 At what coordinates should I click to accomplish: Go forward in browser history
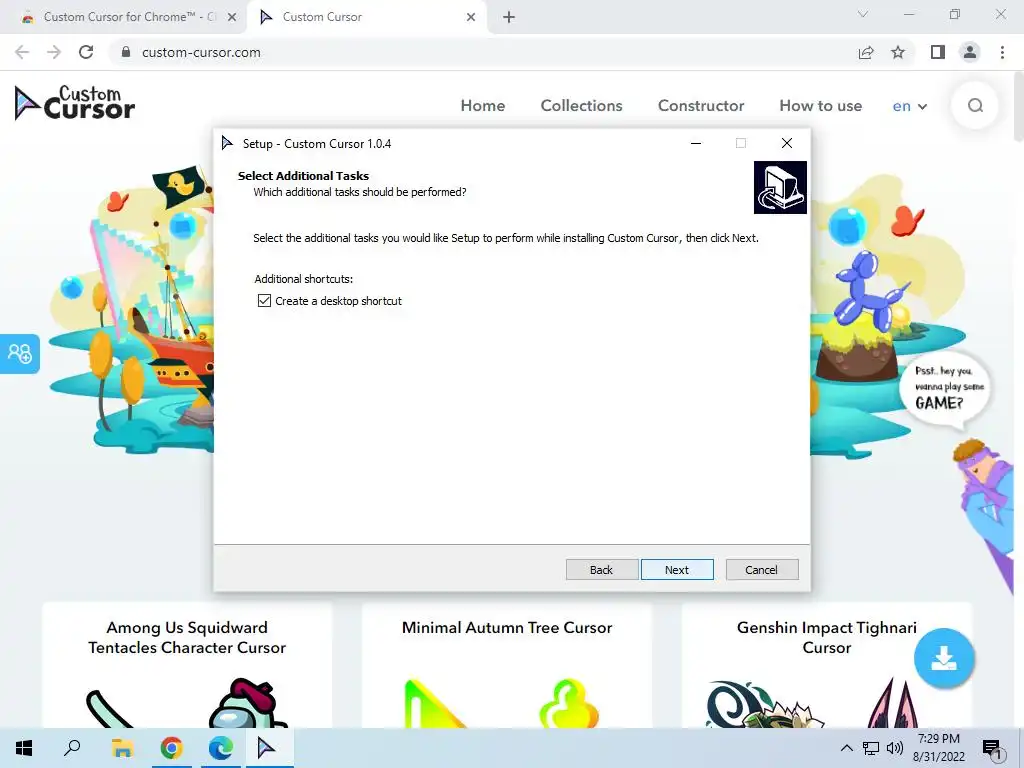point(54,52)
